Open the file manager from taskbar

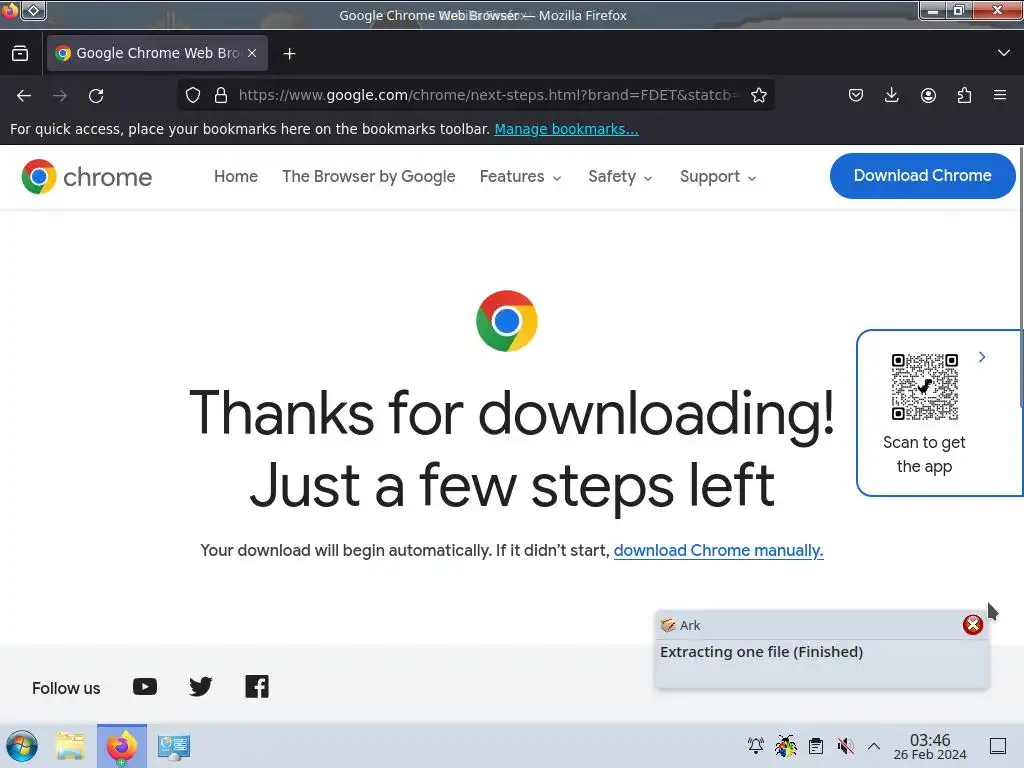pos(70,746)
